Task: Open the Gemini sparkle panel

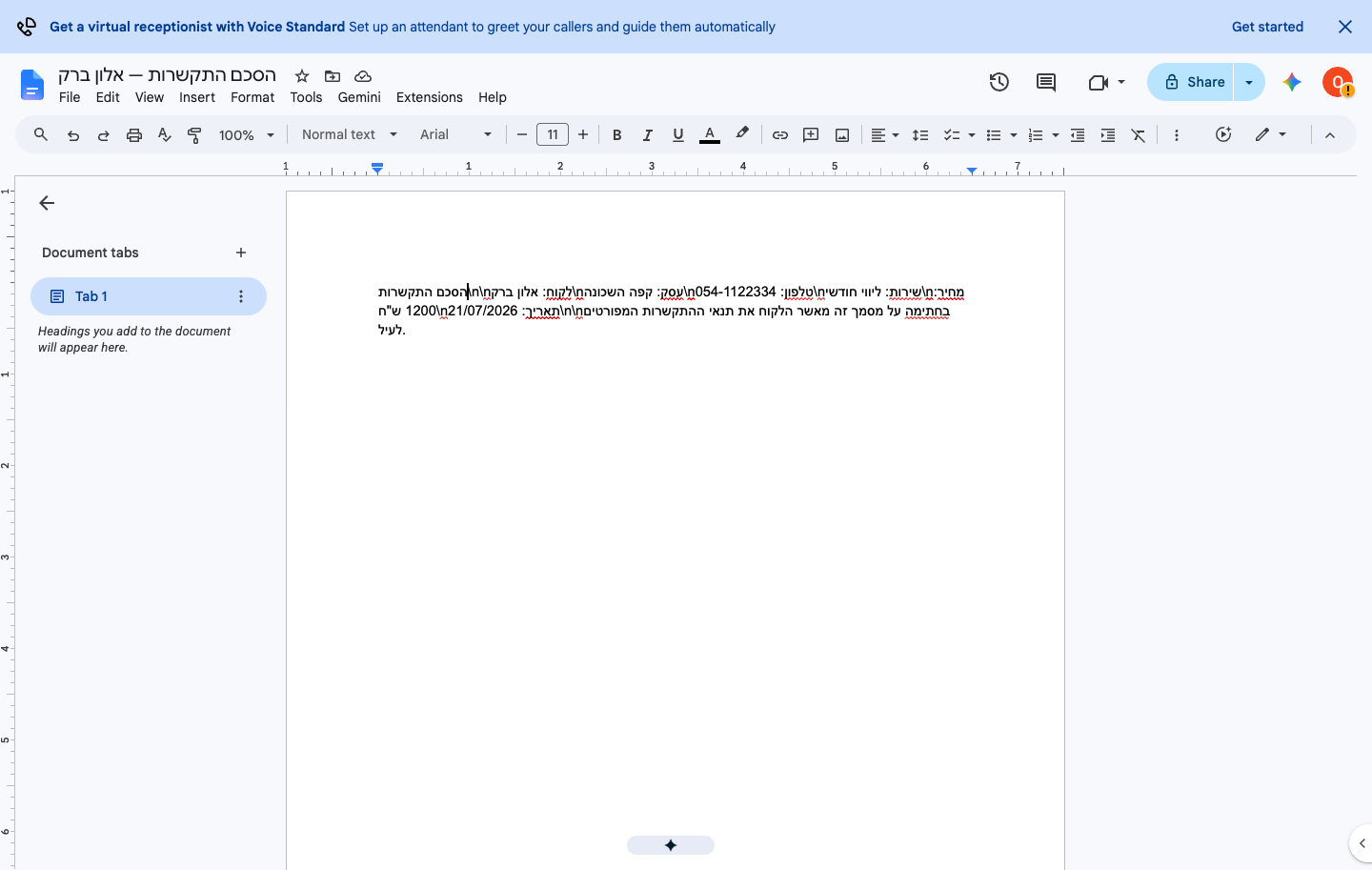Action: click(1292, 82)
